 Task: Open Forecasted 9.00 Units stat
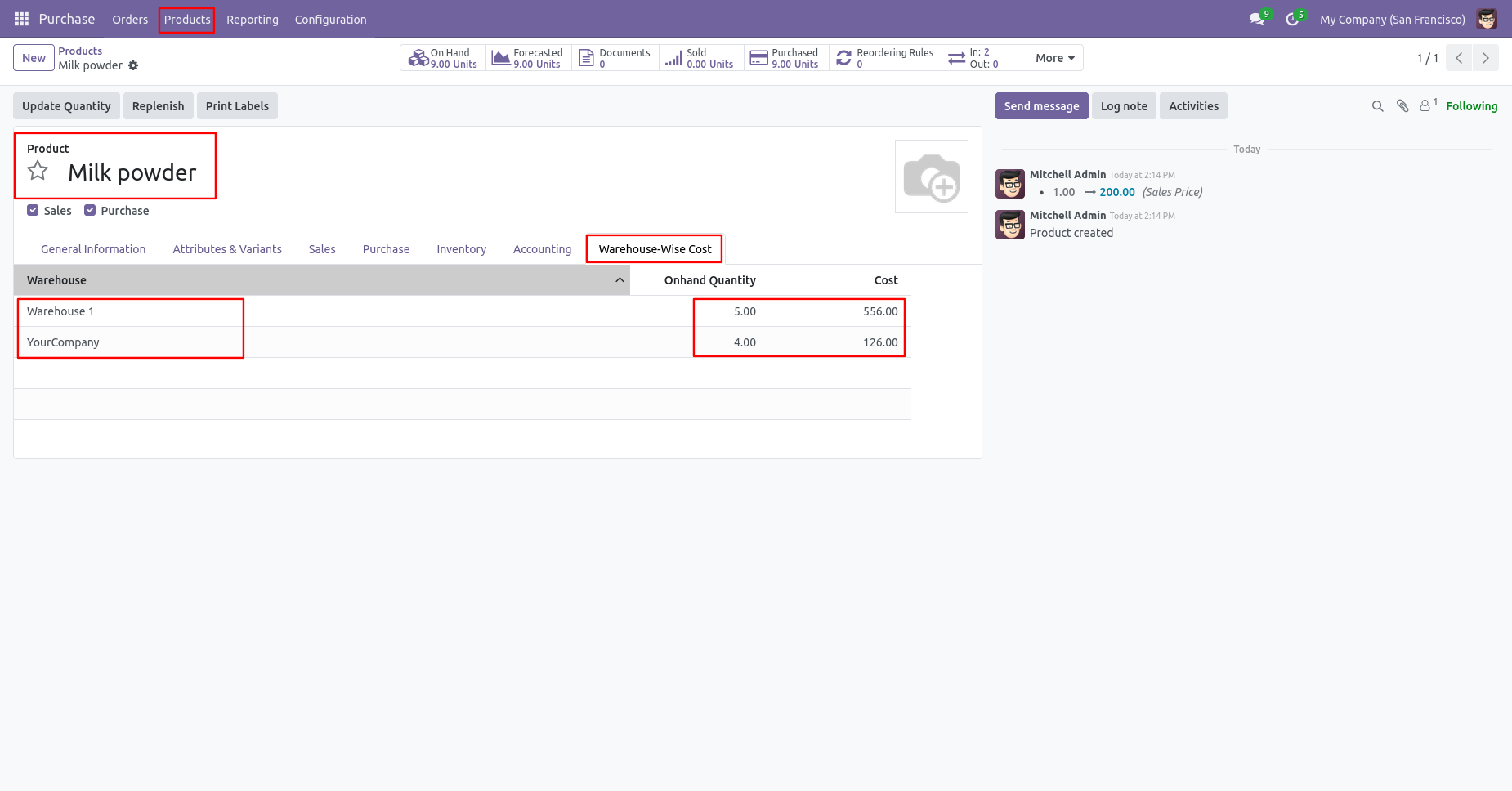(x=528, y=58)
